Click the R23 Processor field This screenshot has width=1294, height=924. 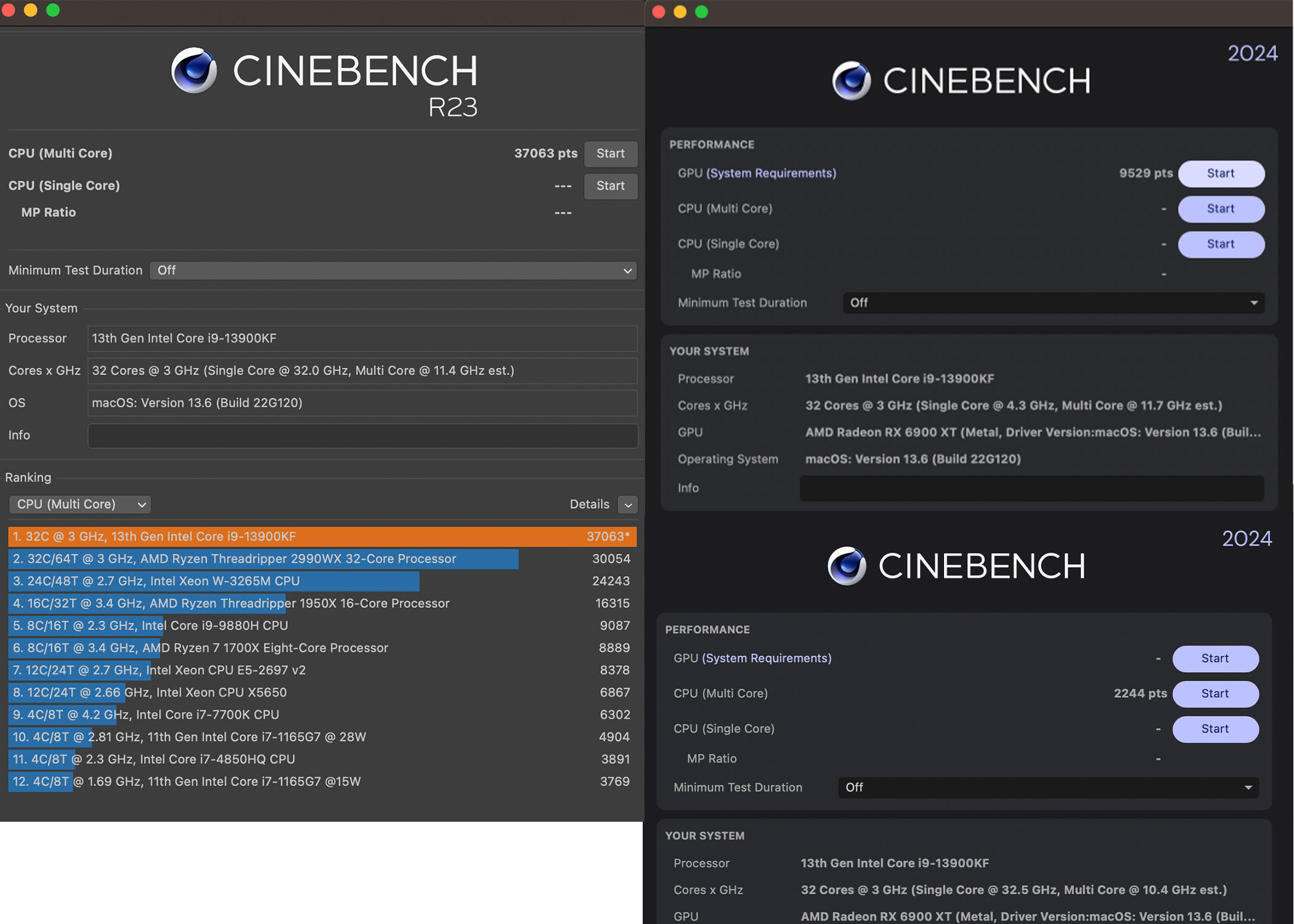tap(362, 338)
